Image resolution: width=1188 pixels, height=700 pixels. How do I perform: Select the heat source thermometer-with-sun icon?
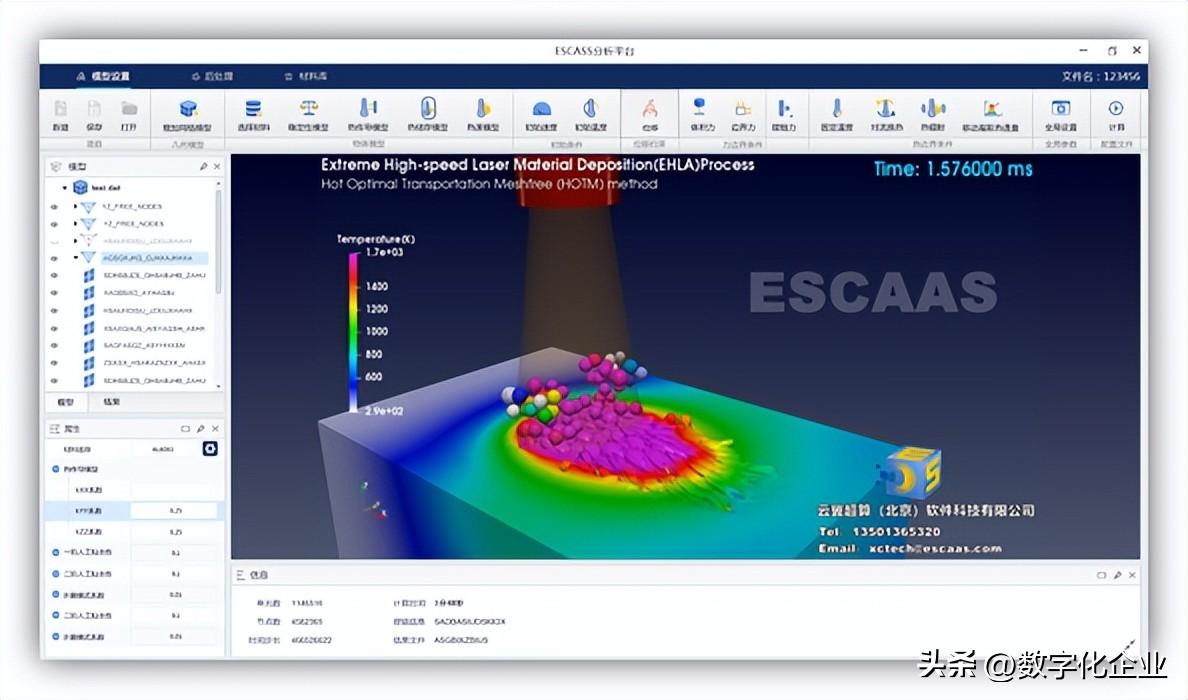click(x=483, y=109)
